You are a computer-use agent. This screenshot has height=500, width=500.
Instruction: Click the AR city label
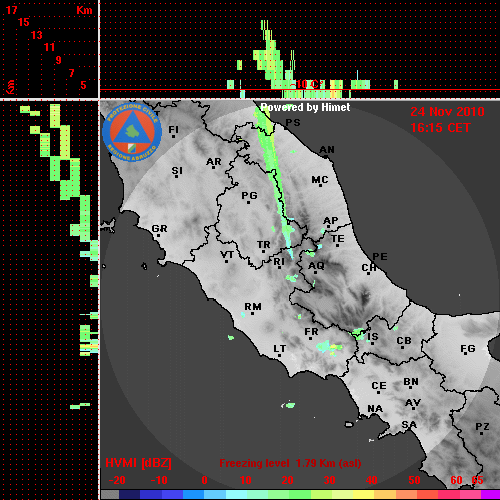click(x=214, y=162)
